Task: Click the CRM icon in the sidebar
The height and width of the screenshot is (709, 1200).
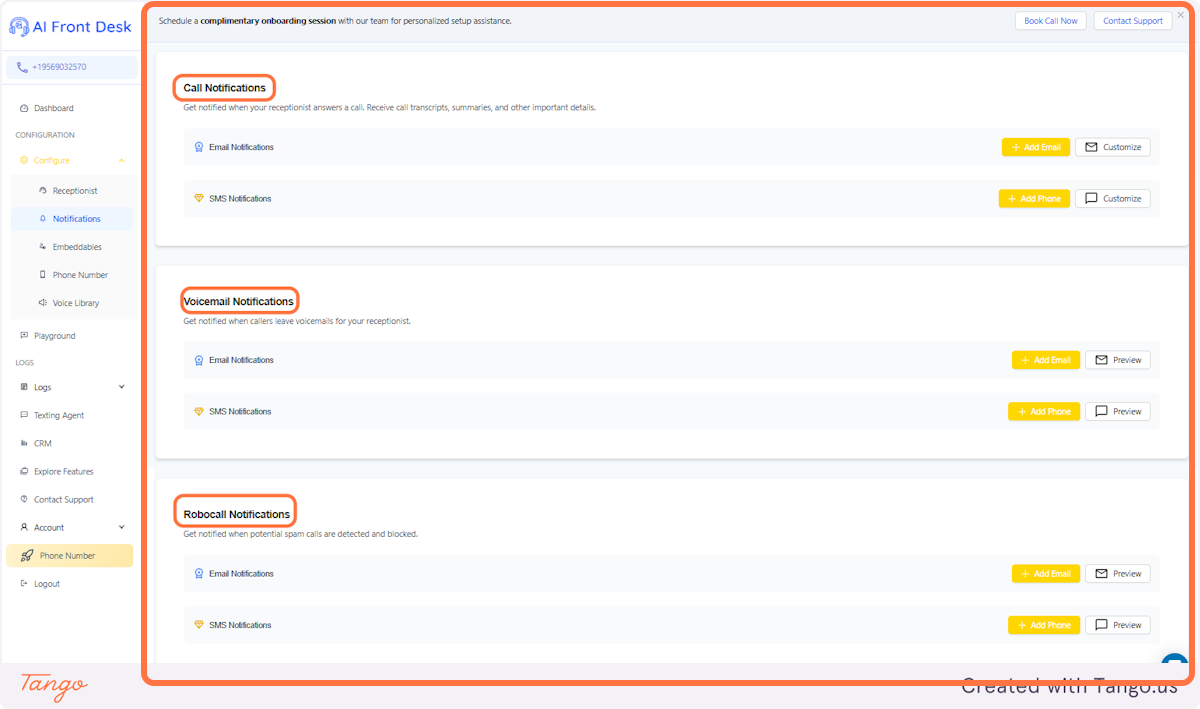Action: (22, 443)
